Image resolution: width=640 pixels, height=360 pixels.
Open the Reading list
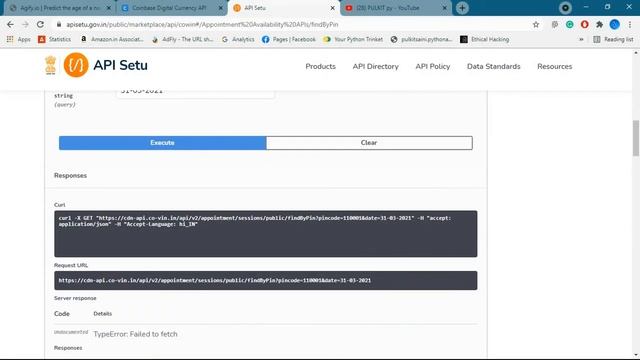pos(613,40)
